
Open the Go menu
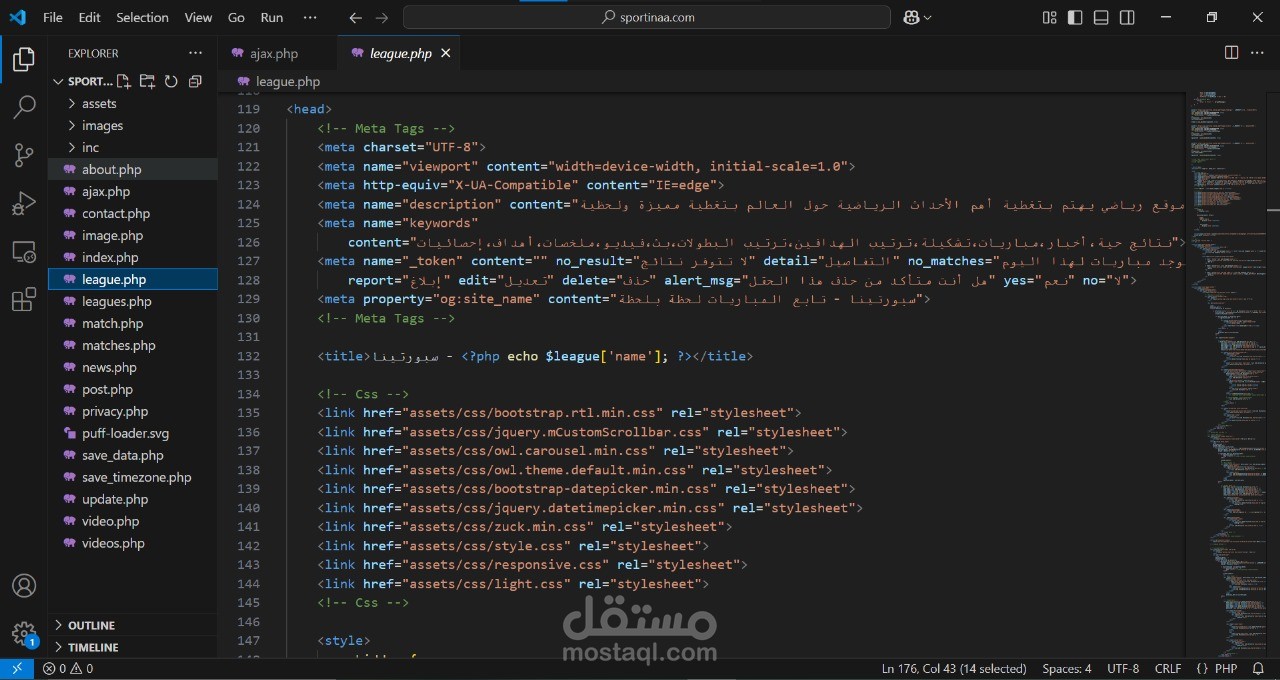pyautogui.click(x=236, y=17)
